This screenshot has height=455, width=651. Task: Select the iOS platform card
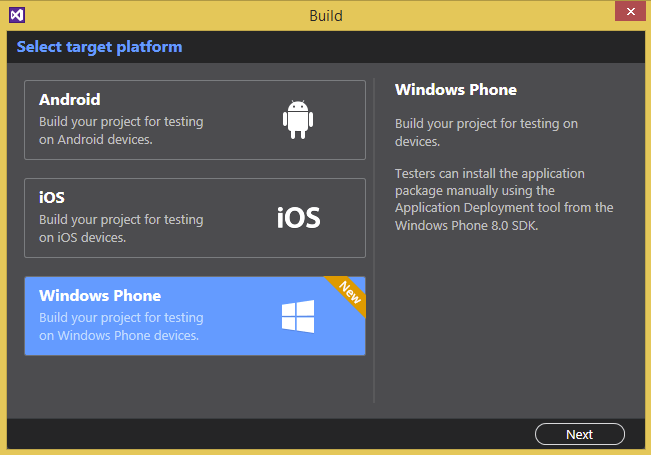coord(195,218)
